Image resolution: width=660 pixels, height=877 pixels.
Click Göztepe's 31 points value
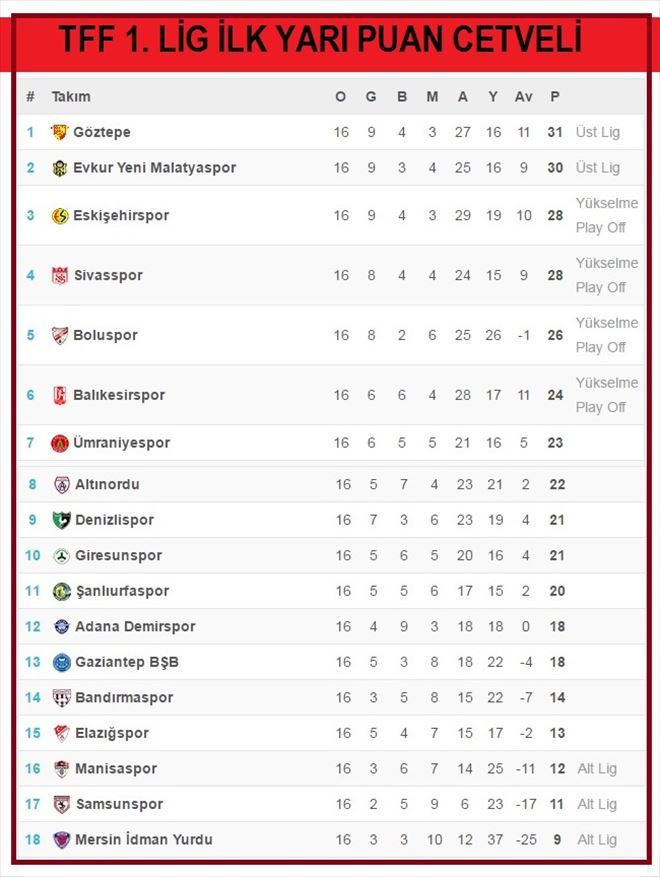coord(555,132)
